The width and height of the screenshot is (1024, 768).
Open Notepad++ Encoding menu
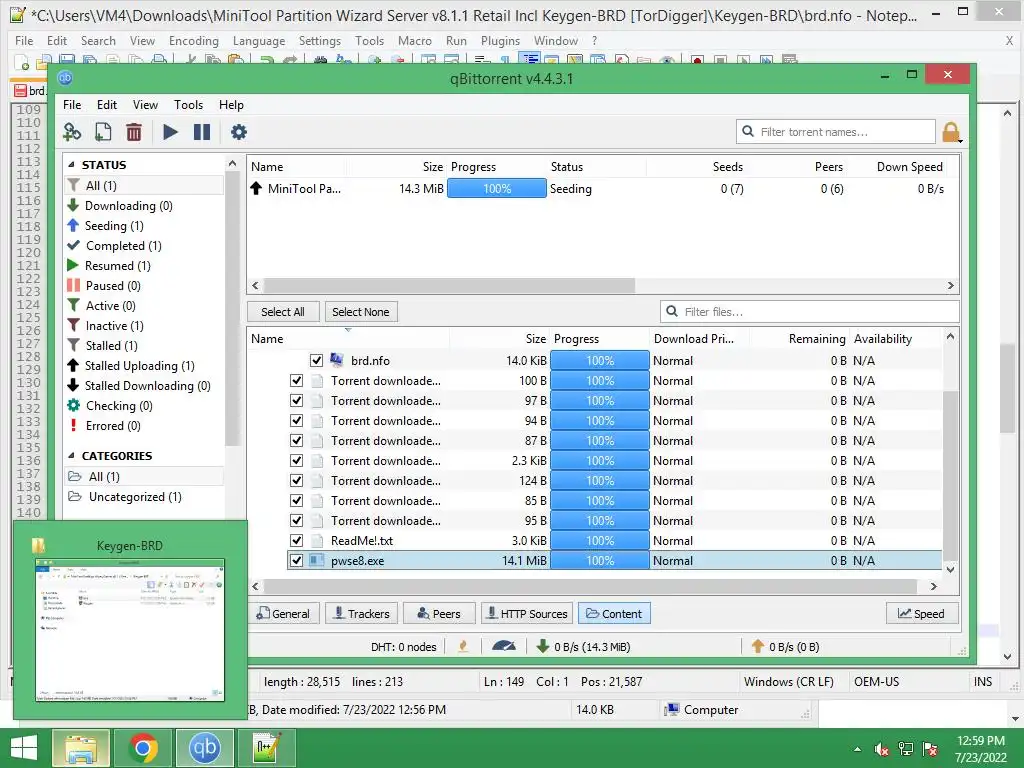click(193, 40)
